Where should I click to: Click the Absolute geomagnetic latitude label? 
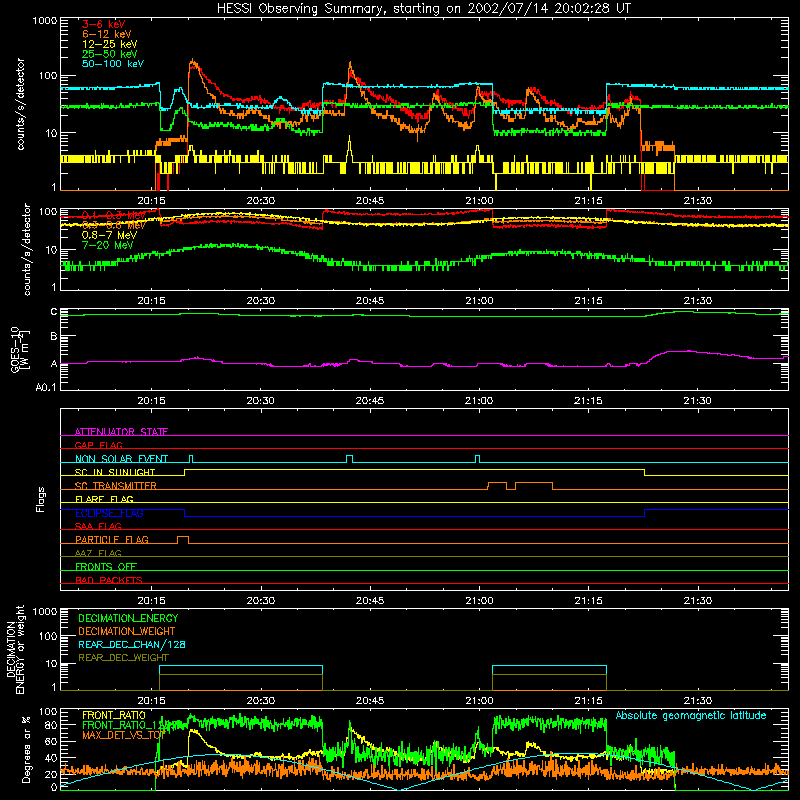coord(691,715)
